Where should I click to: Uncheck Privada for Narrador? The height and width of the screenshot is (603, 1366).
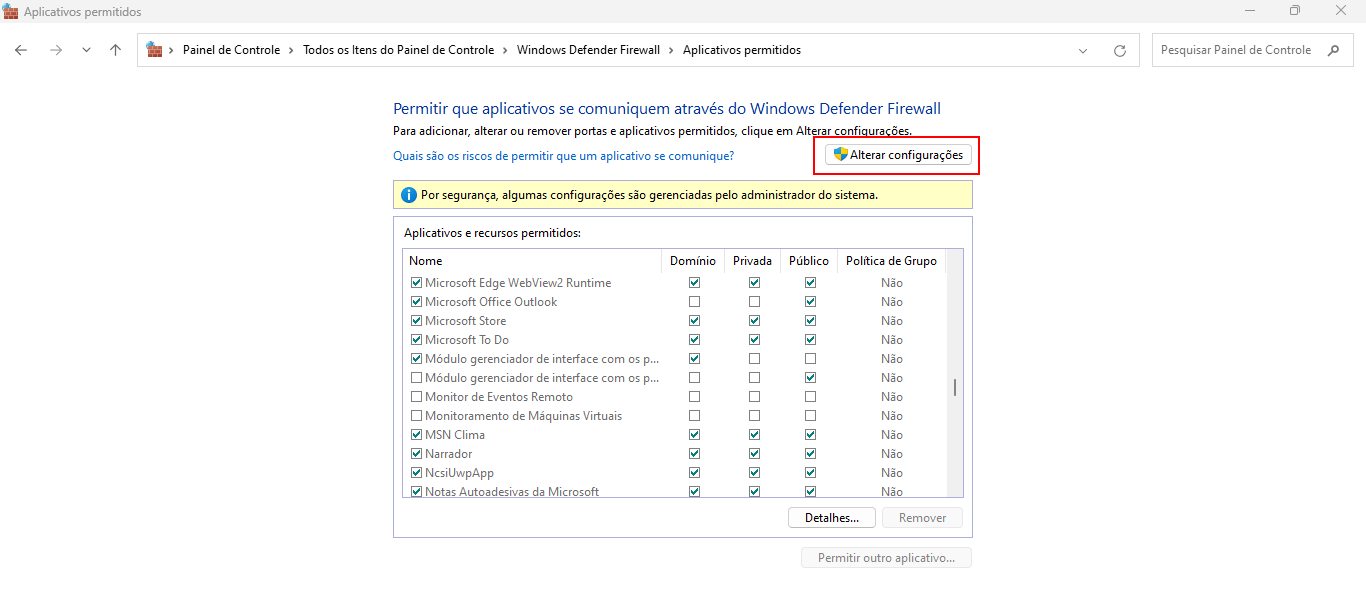pyautogui.click(x=754, y=454)
